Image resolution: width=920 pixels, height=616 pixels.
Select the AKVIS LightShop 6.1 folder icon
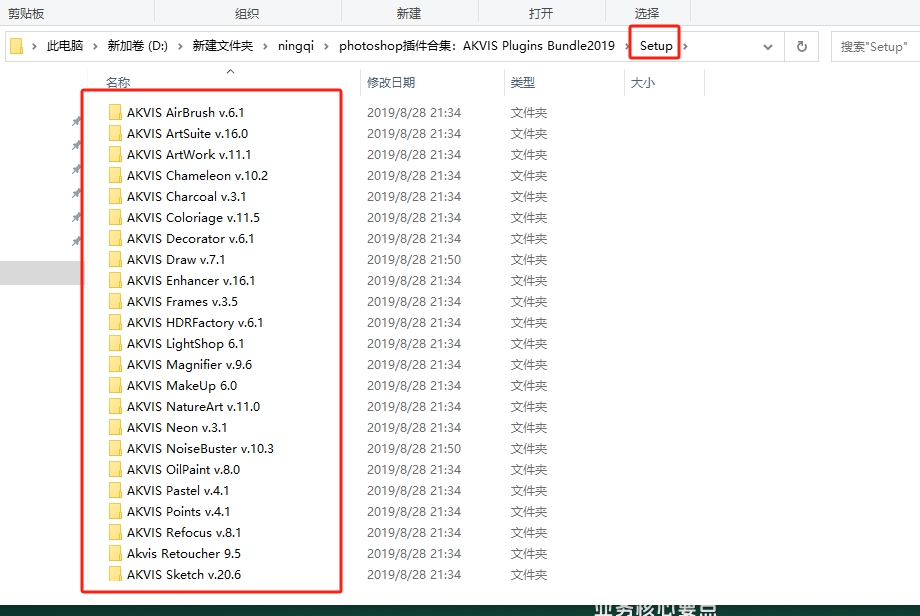(115, 343)
